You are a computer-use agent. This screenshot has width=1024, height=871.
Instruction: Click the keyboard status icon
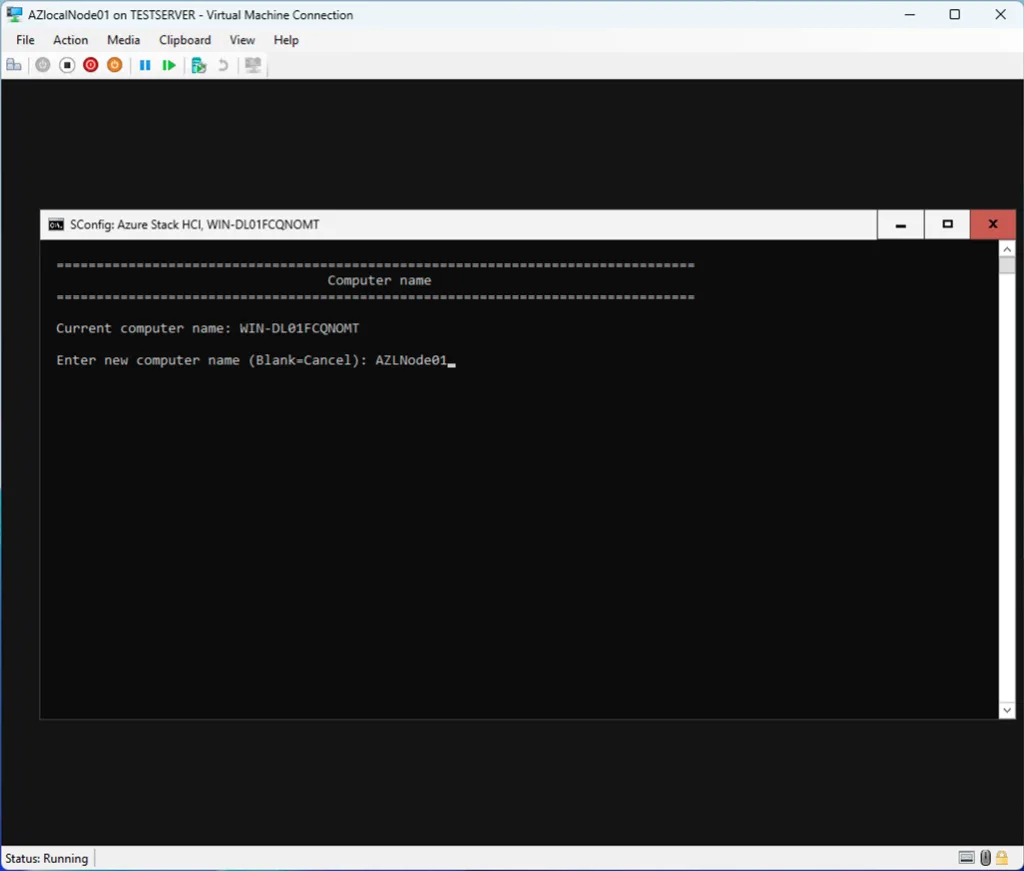pyautogui.click(x=966, y=857)
